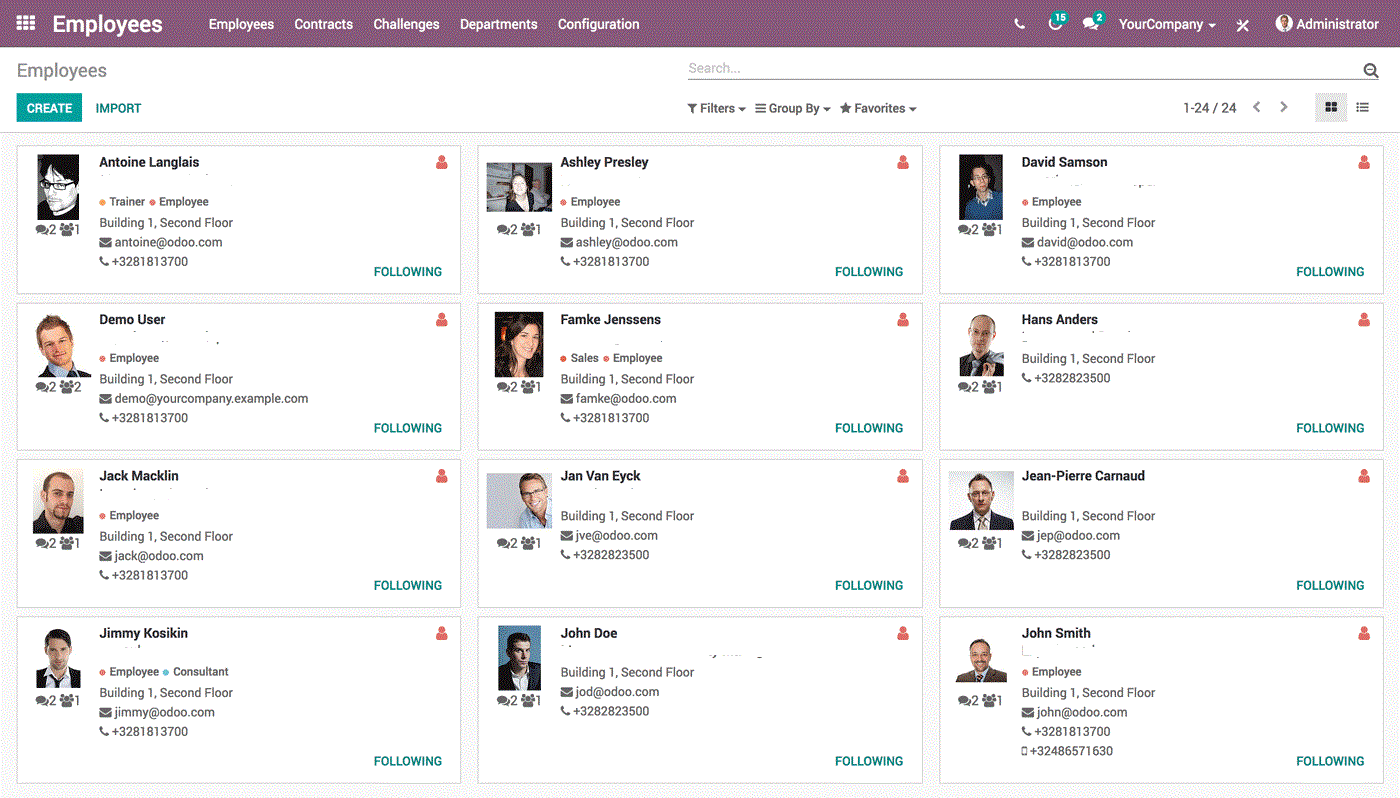Open the Challenges menu
Viewport: 1400px width, 798px height.
(x=406, y=24)
